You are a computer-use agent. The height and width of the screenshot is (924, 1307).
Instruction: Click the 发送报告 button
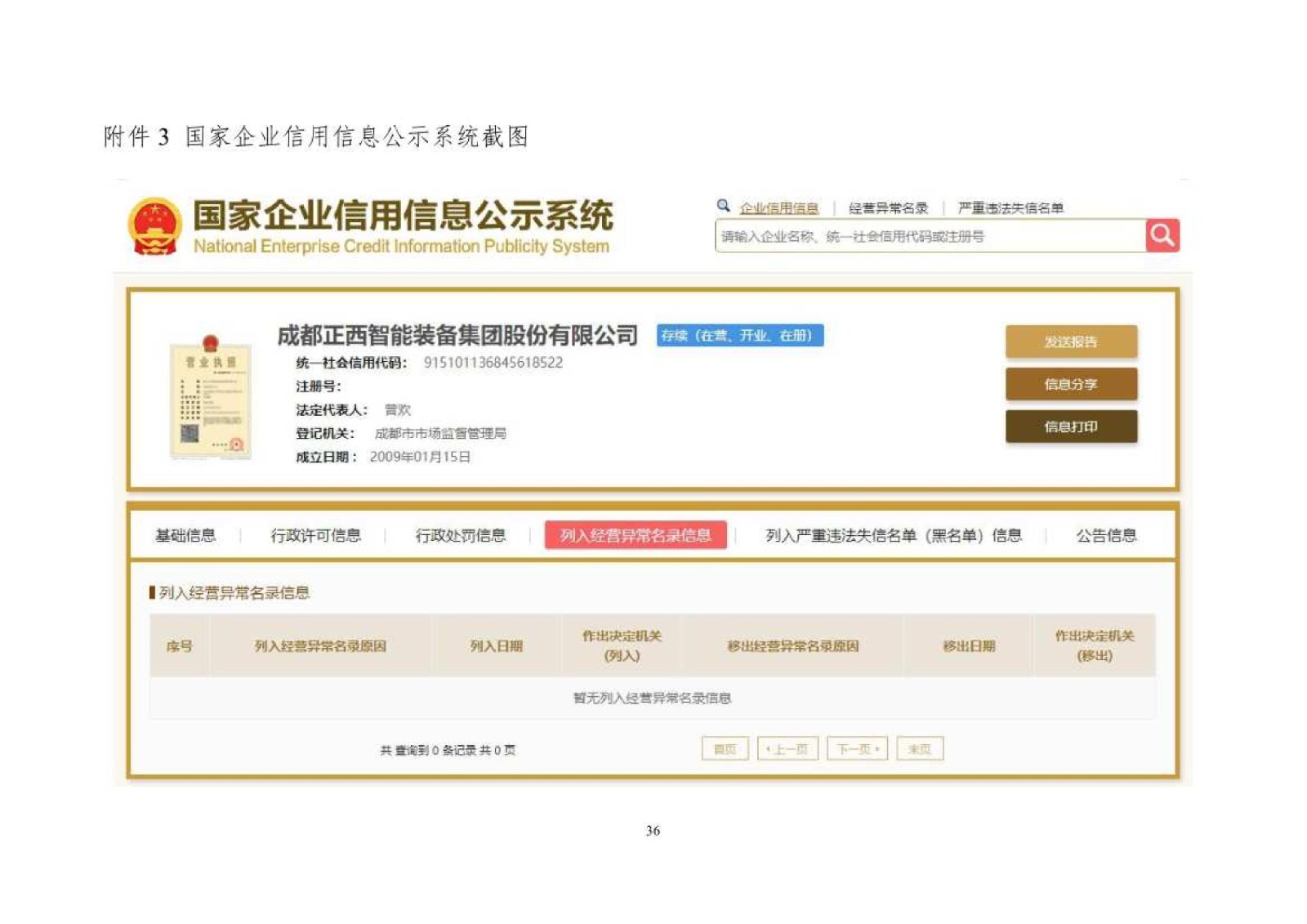[1070, 342]
